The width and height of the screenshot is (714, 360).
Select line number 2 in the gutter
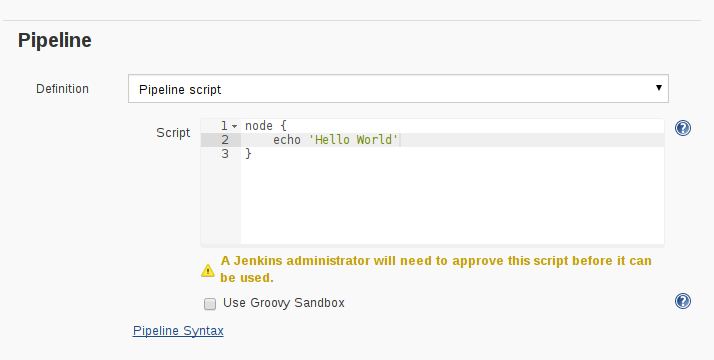pos(225,140)
